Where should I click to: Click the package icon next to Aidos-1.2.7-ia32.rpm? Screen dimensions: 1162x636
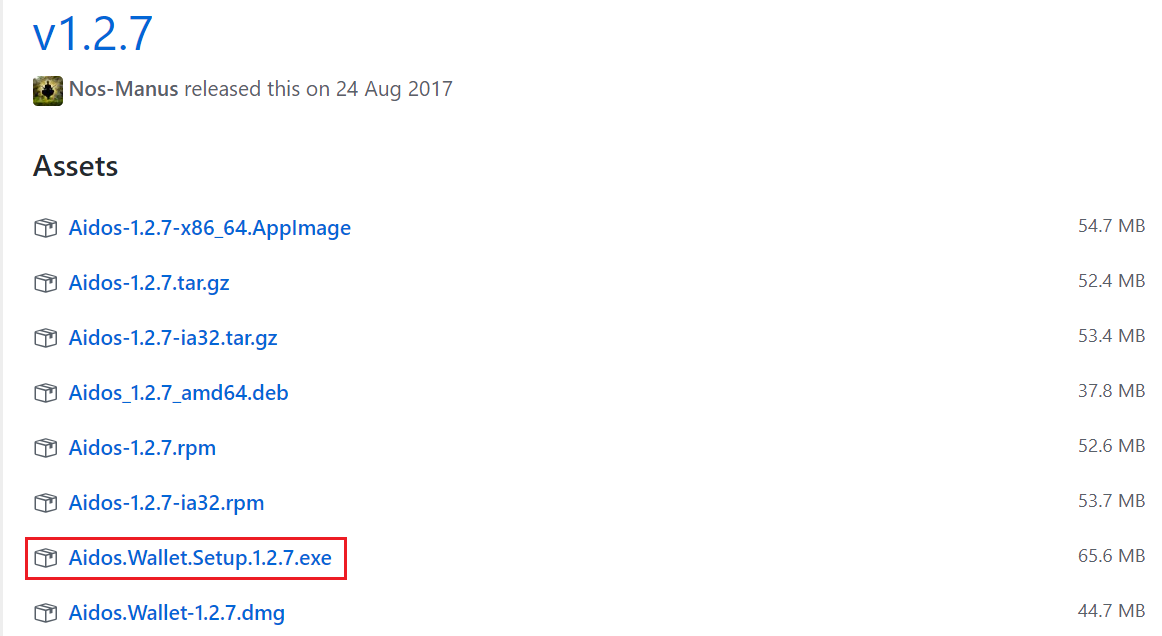pos(45,503)
